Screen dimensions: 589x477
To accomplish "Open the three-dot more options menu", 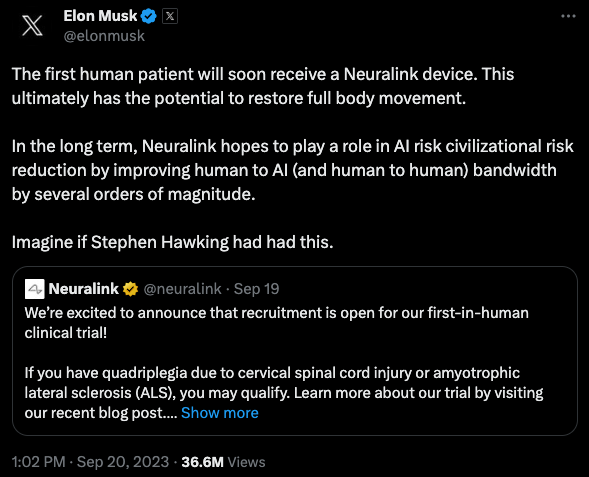I will [568, 16].
